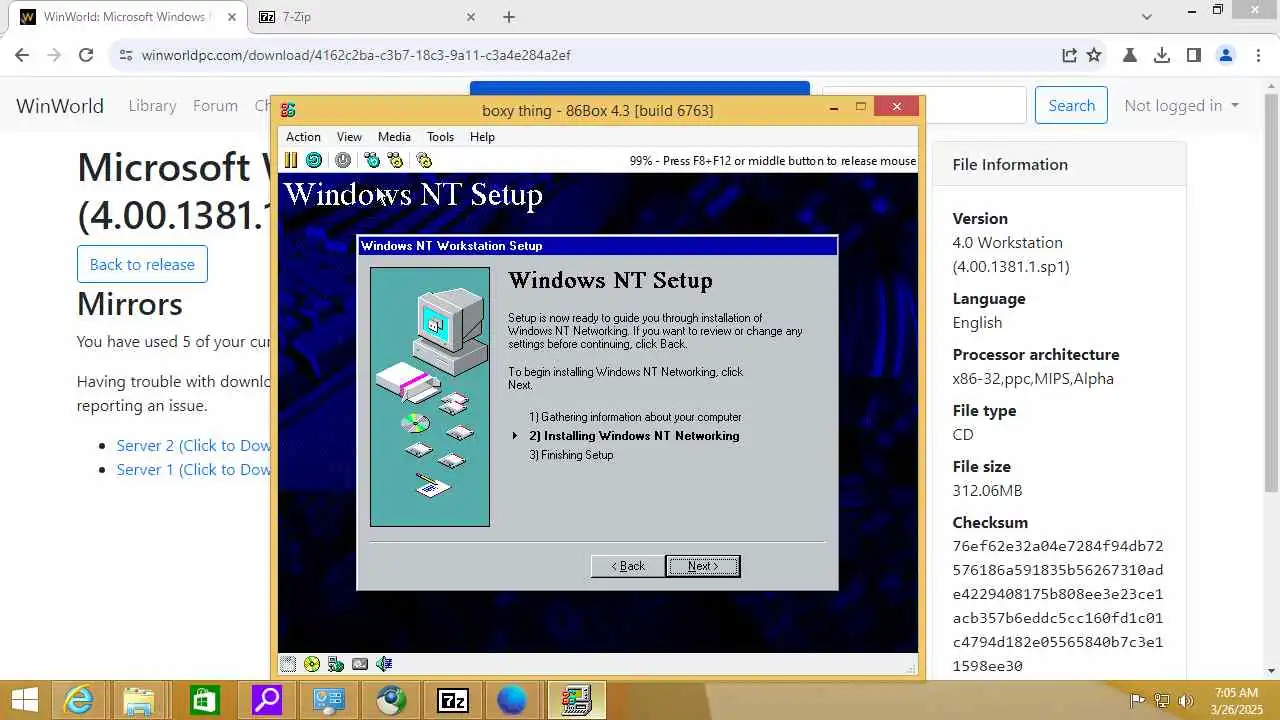
Task: Open 7-Zip from the taskbar
Action: coord(453,700)
